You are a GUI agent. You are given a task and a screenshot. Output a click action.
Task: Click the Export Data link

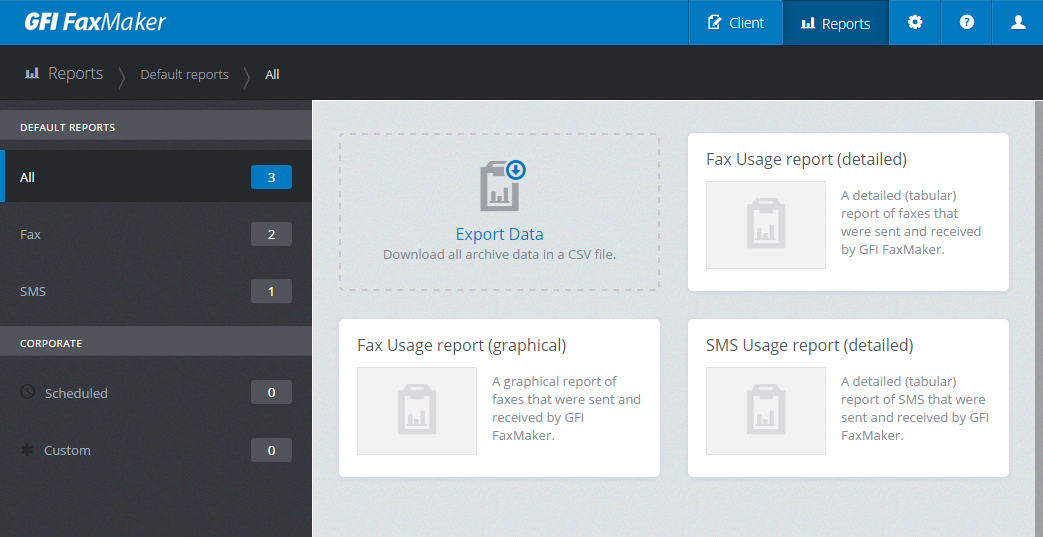tap(500, 234)
